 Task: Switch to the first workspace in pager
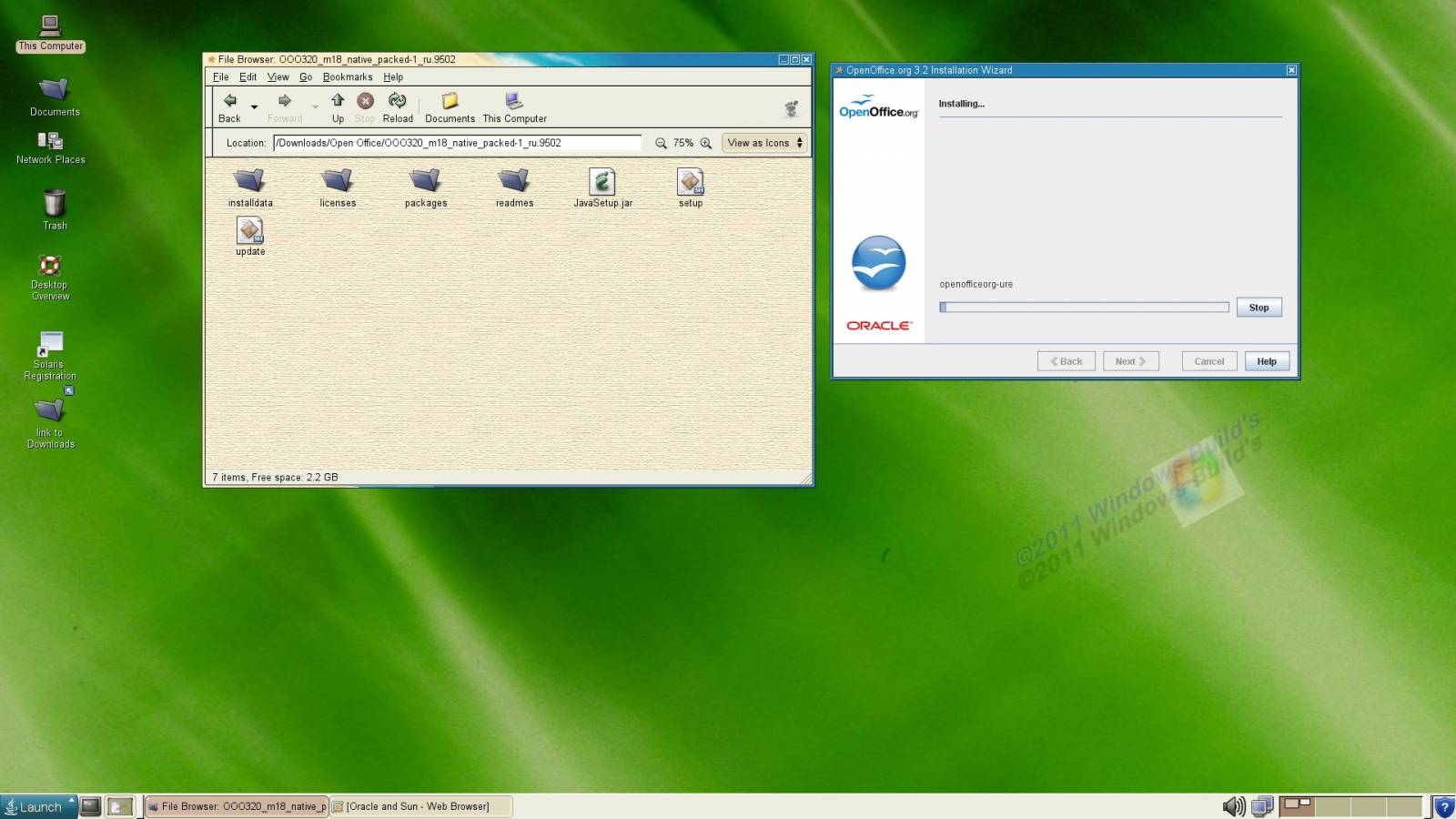click(1297, 806)
